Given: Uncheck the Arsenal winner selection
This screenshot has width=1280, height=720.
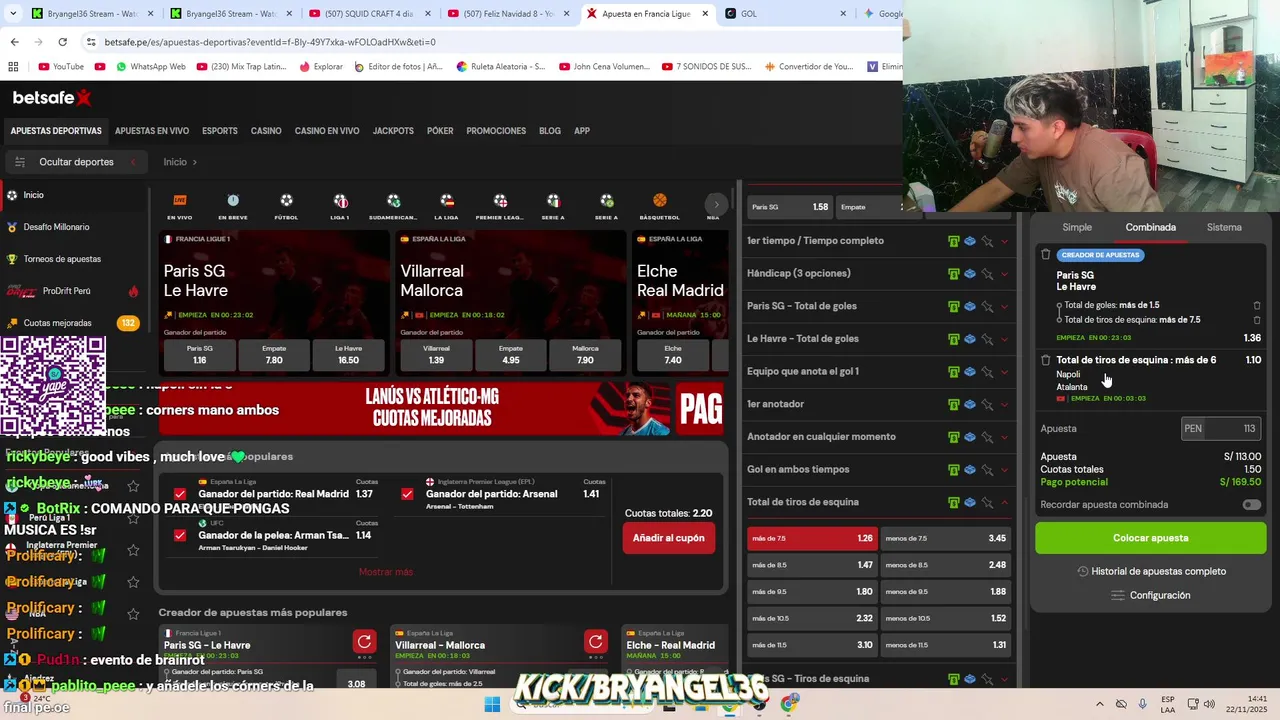Looking at the screenshot, I should (407, 494).
